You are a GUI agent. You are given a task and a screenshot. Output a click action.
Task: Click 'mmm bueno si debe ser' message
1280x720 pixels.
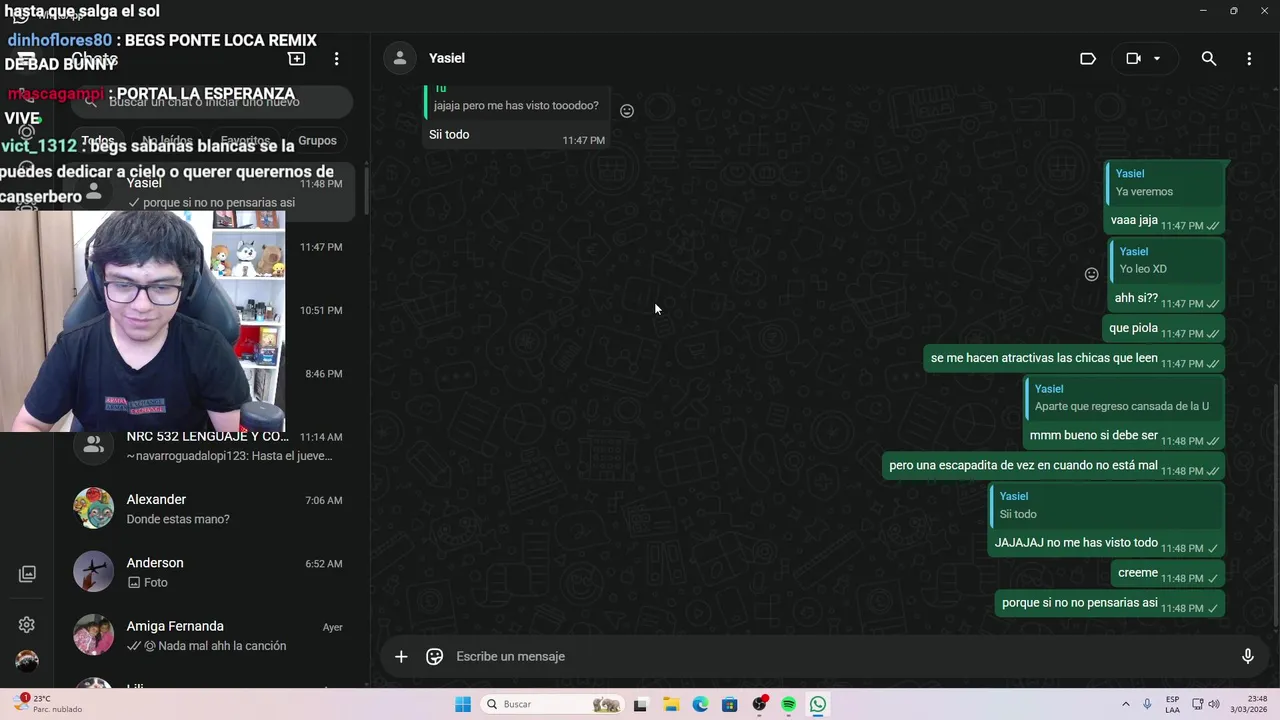pos(1094,436)
